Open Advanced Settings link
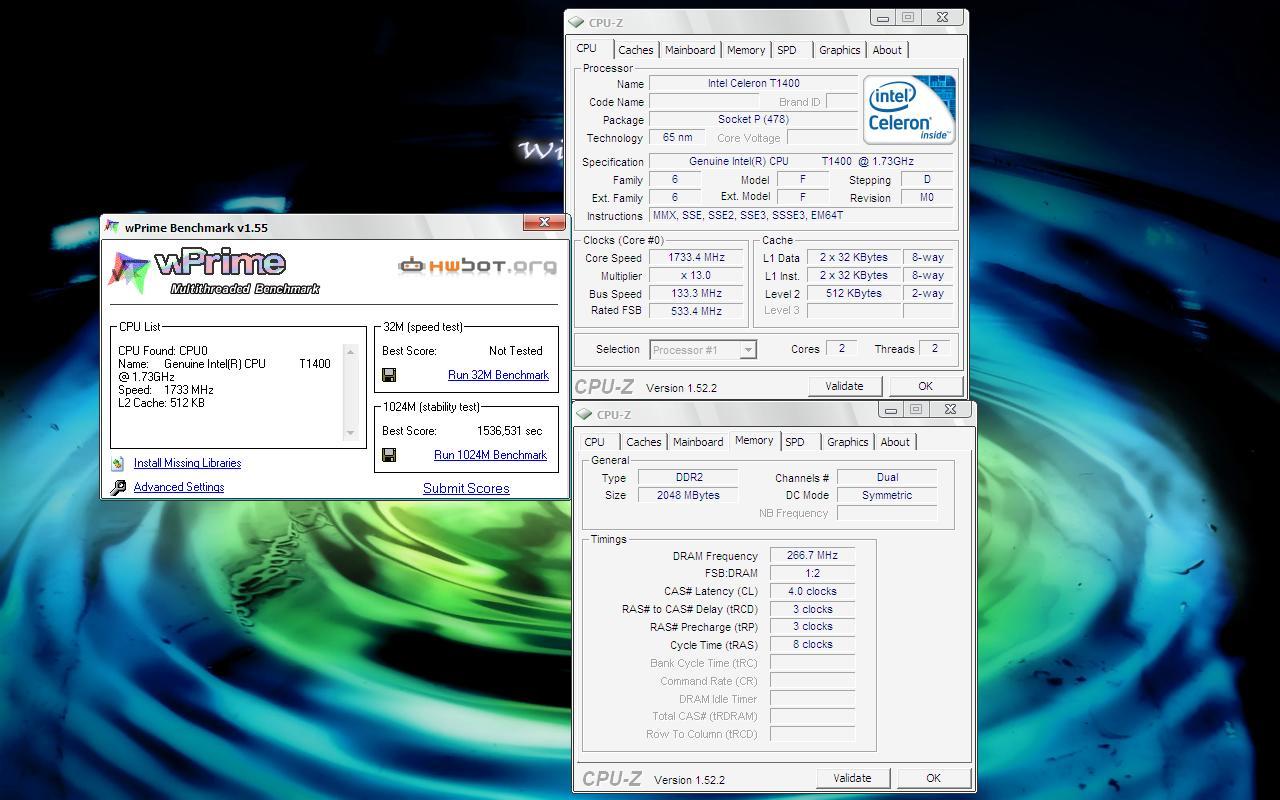 coord(179,487)
